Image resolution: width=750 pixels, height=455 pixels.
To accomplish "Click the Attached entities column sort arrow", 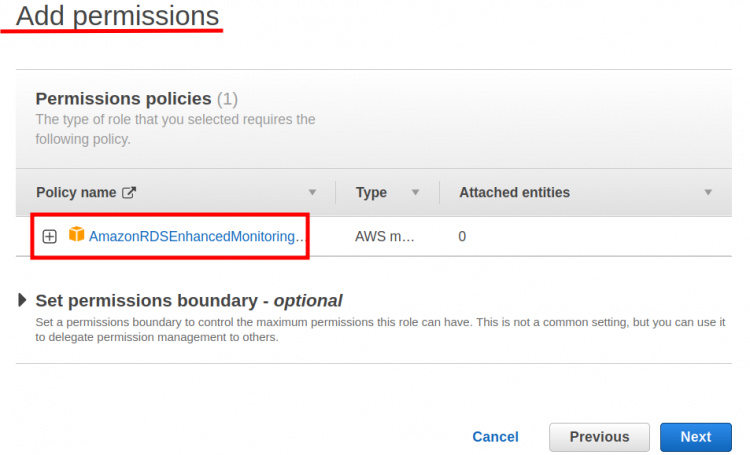I will click(x=708, y=193).
